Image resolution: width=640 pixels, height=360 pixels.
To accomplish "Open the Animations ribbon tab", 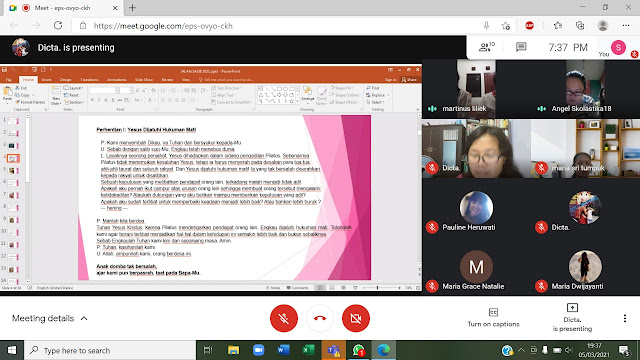I will [116, 80].
